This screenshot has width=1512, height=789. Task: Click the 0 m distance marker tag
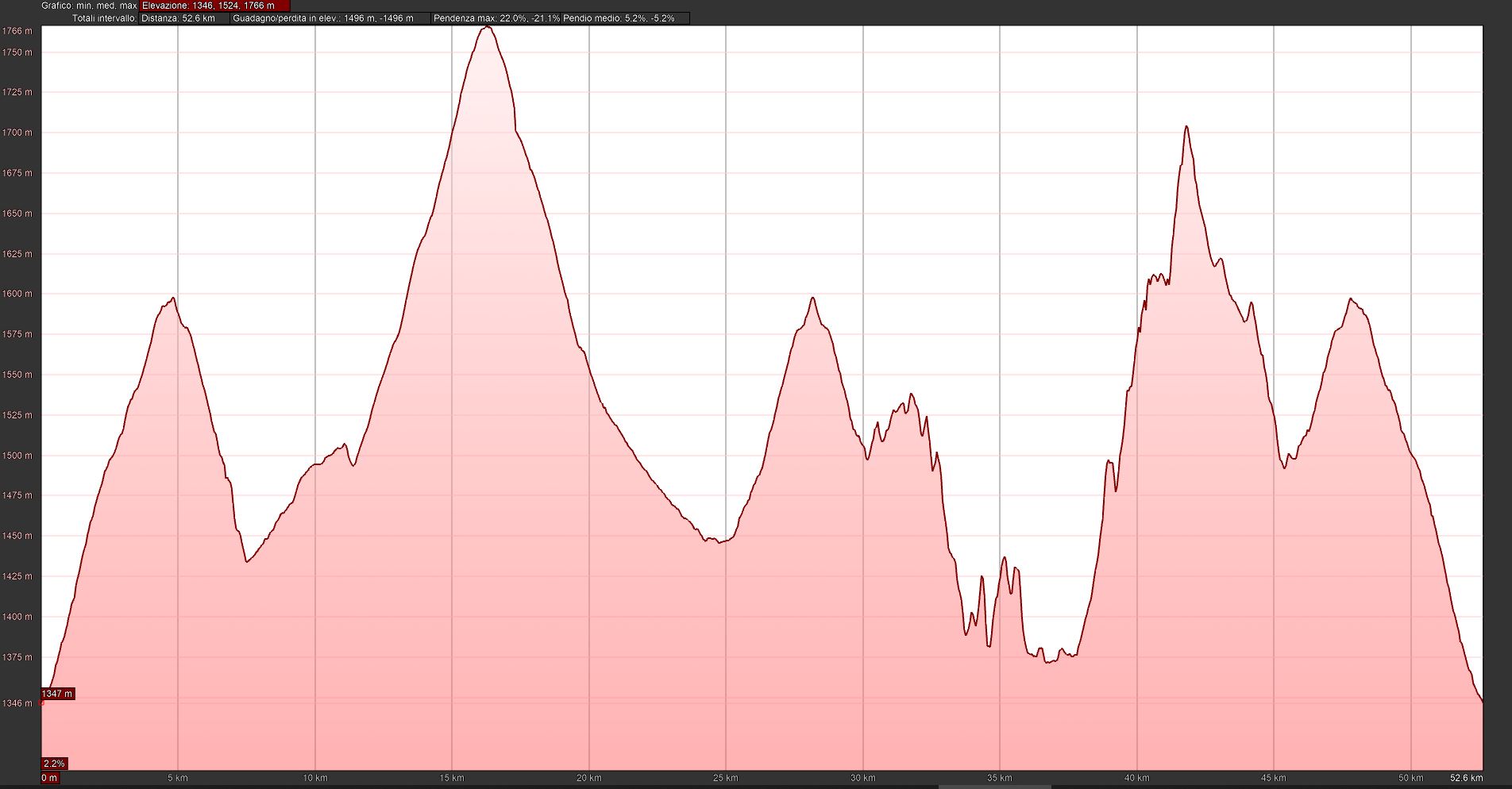[x=49, y=778]
